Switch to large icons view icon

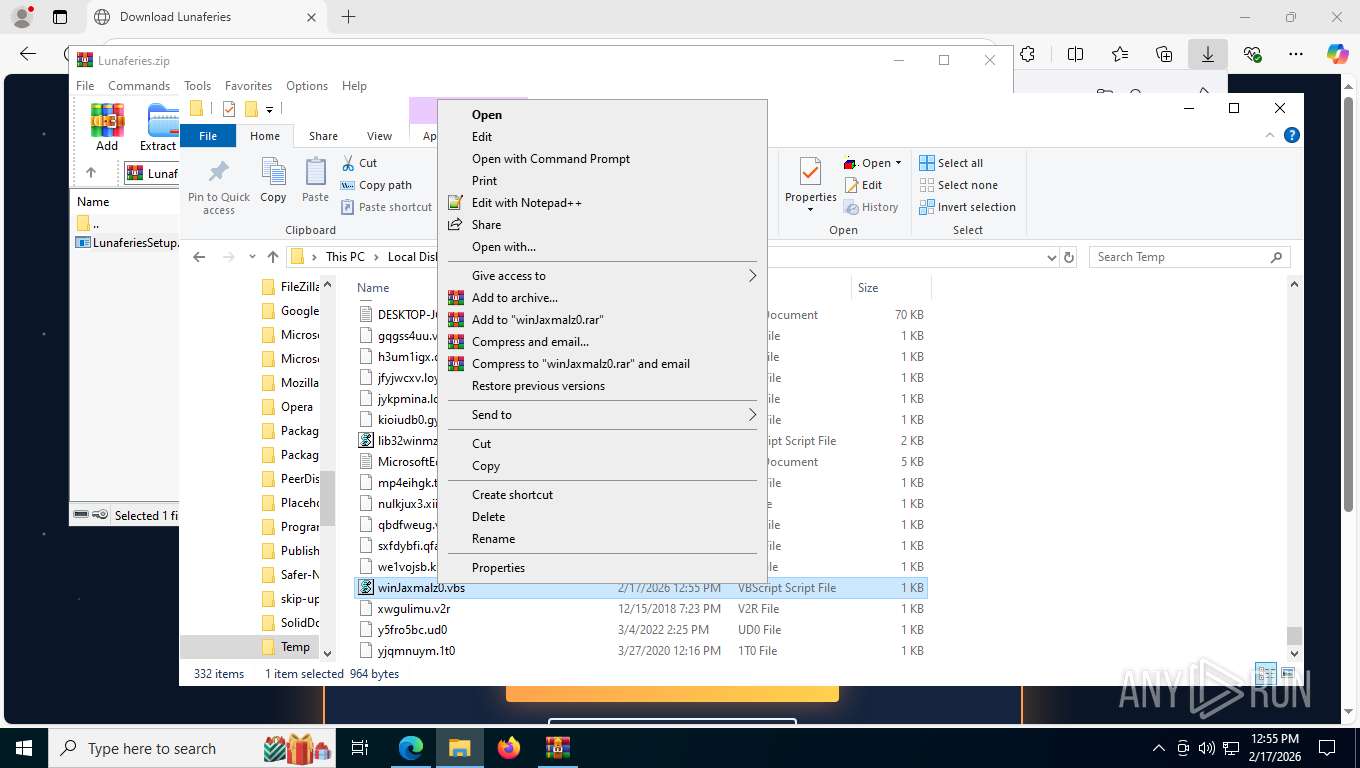point(1287,674)
